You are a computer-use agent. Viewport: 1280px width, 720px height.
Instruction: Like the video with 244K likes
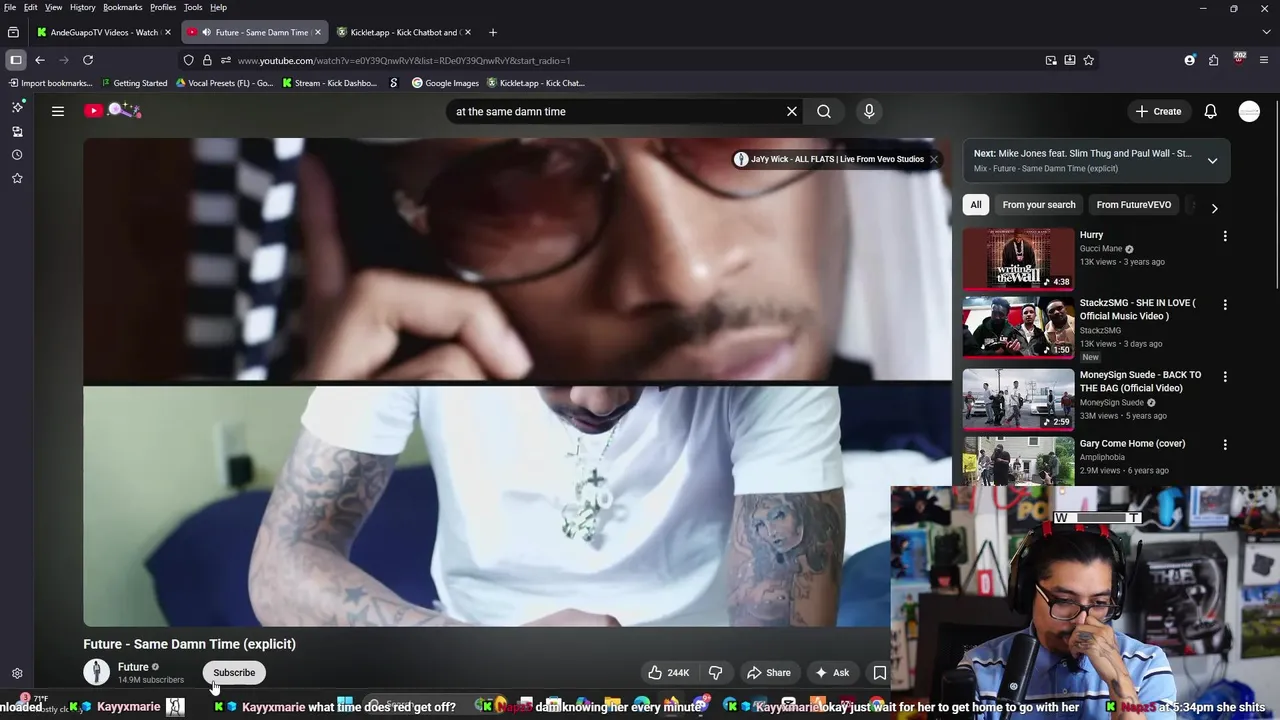[x=669, y=673]
